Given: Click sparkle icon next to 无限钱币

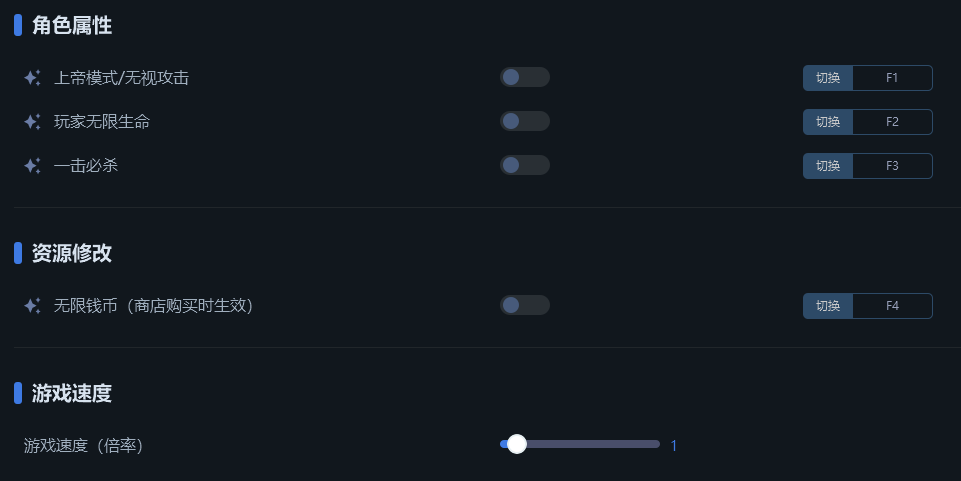Looking at the screenshot, I should (32, 306).
